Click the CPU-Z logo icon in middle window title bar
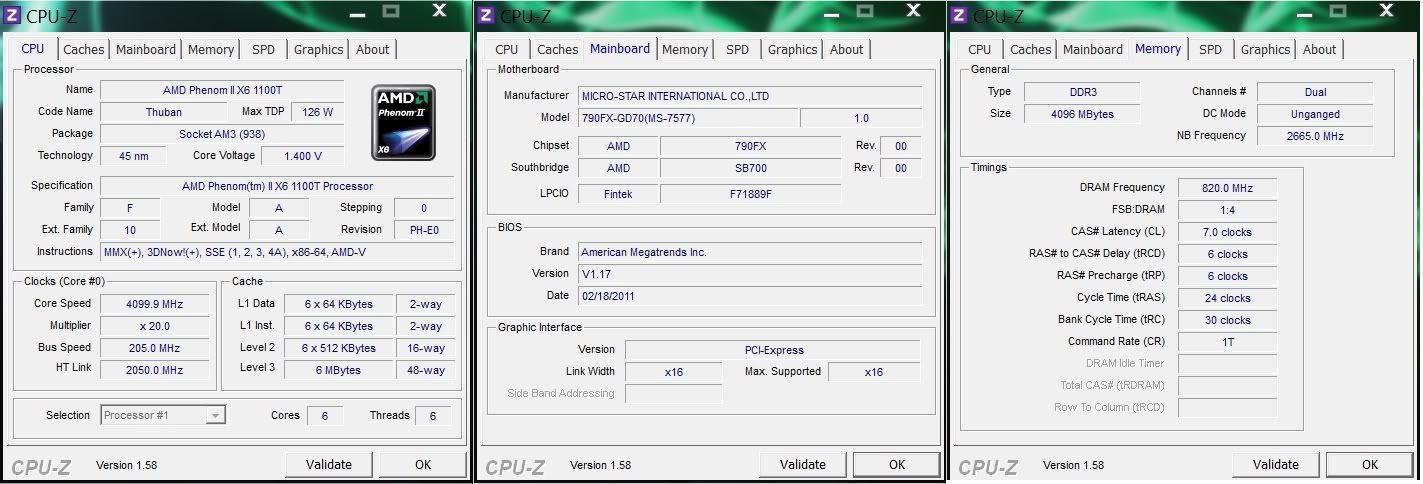Image resolution: width=1423 pixels, height=484 pixels. pyautogui.click(x=486, y=15)
